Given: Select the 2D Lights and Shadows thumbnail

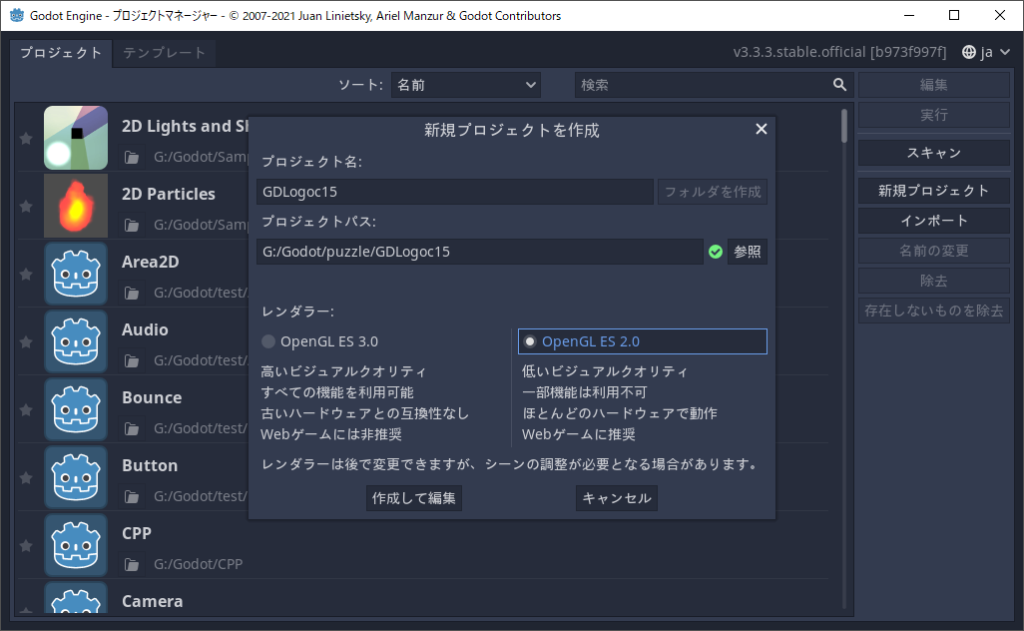Looking at the screenshot, I should [75, 137].
